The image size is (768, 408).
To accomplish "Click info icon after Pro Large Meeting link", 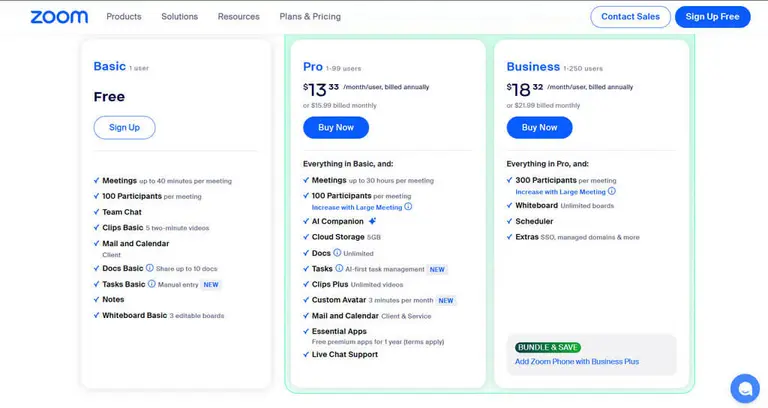I will (408, 207).
